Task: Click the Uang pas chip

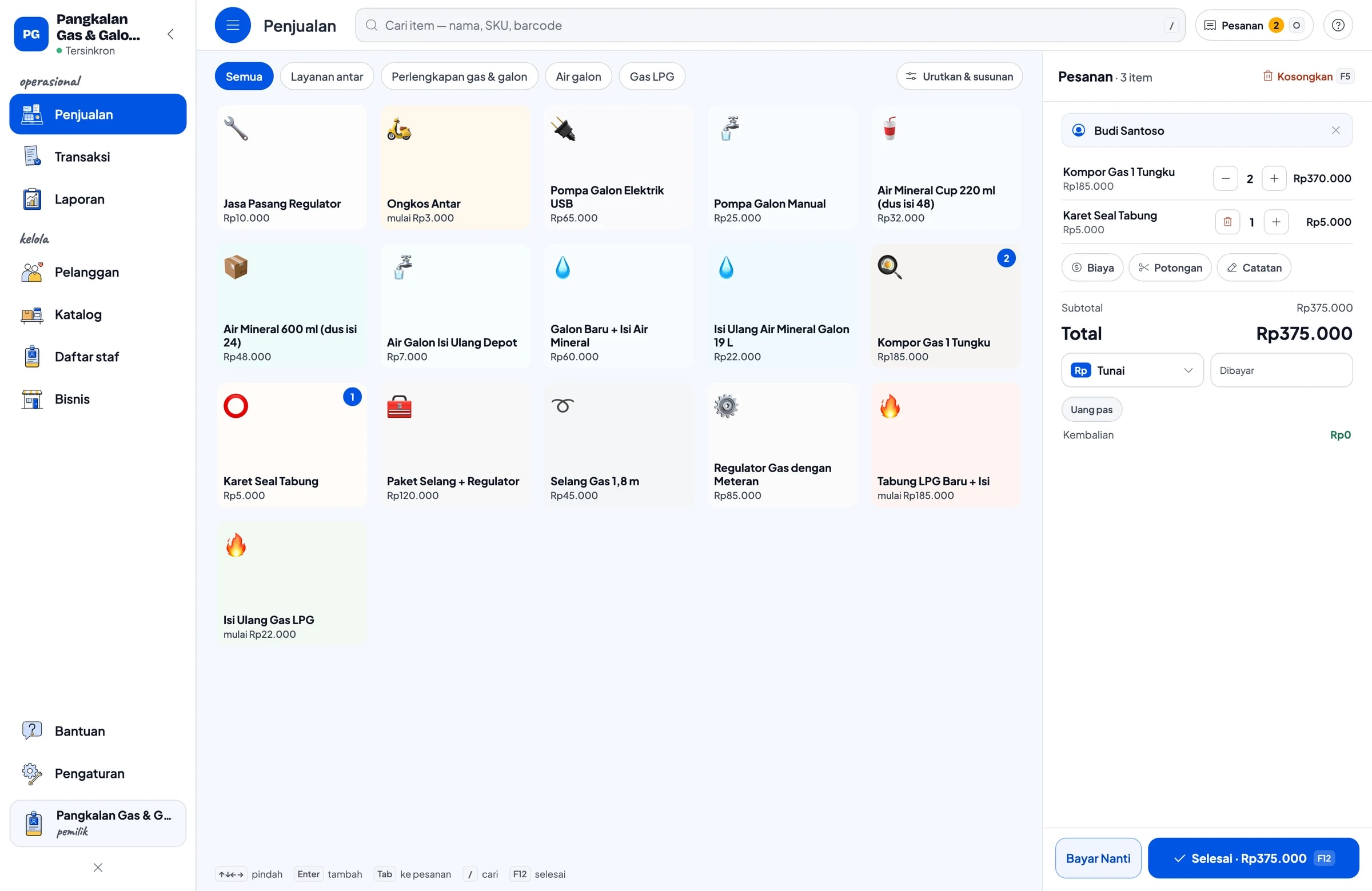Action: pos(1091,409)
